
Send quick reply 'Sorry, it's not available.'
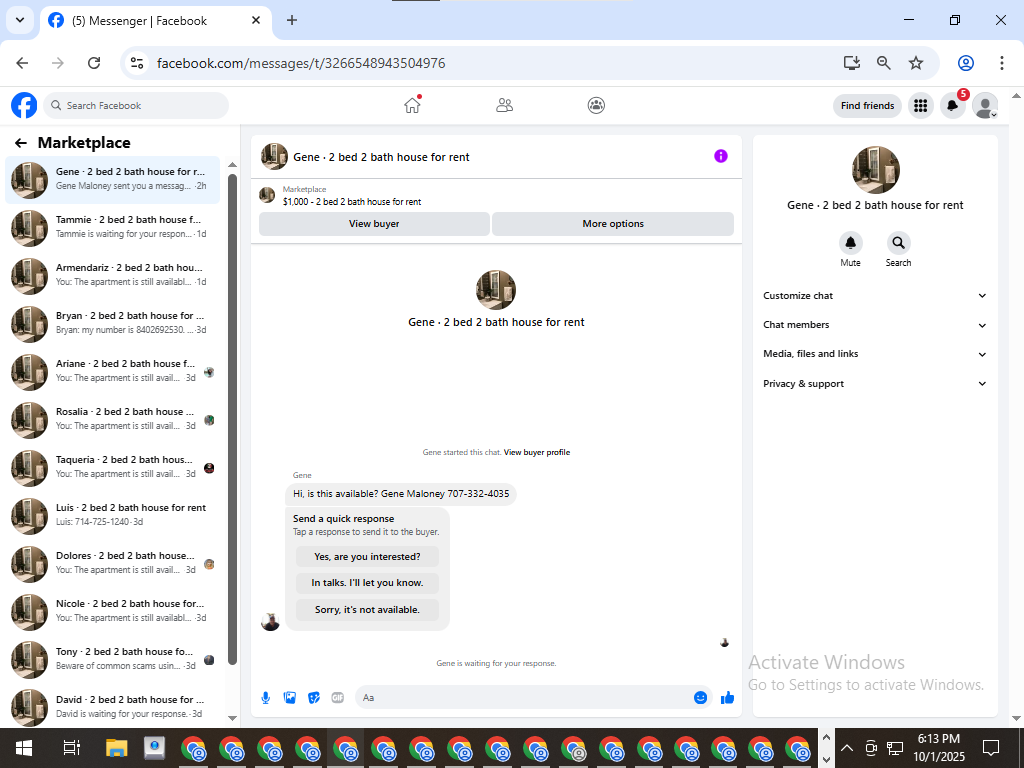[x=367, y=610]
